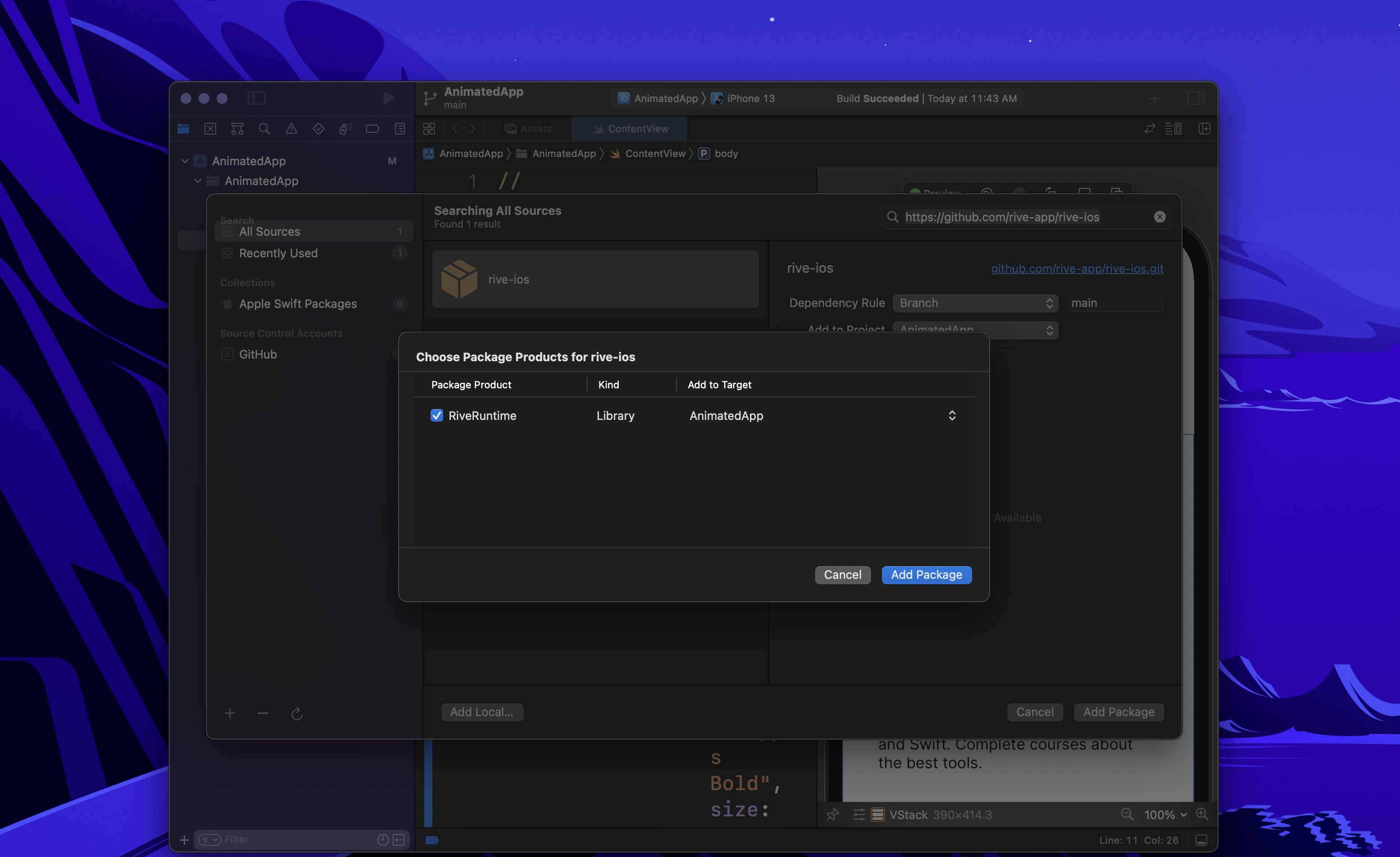The image size is (1400, 857).
Task: Click the pin preview icon
Action: coord(833,815)
